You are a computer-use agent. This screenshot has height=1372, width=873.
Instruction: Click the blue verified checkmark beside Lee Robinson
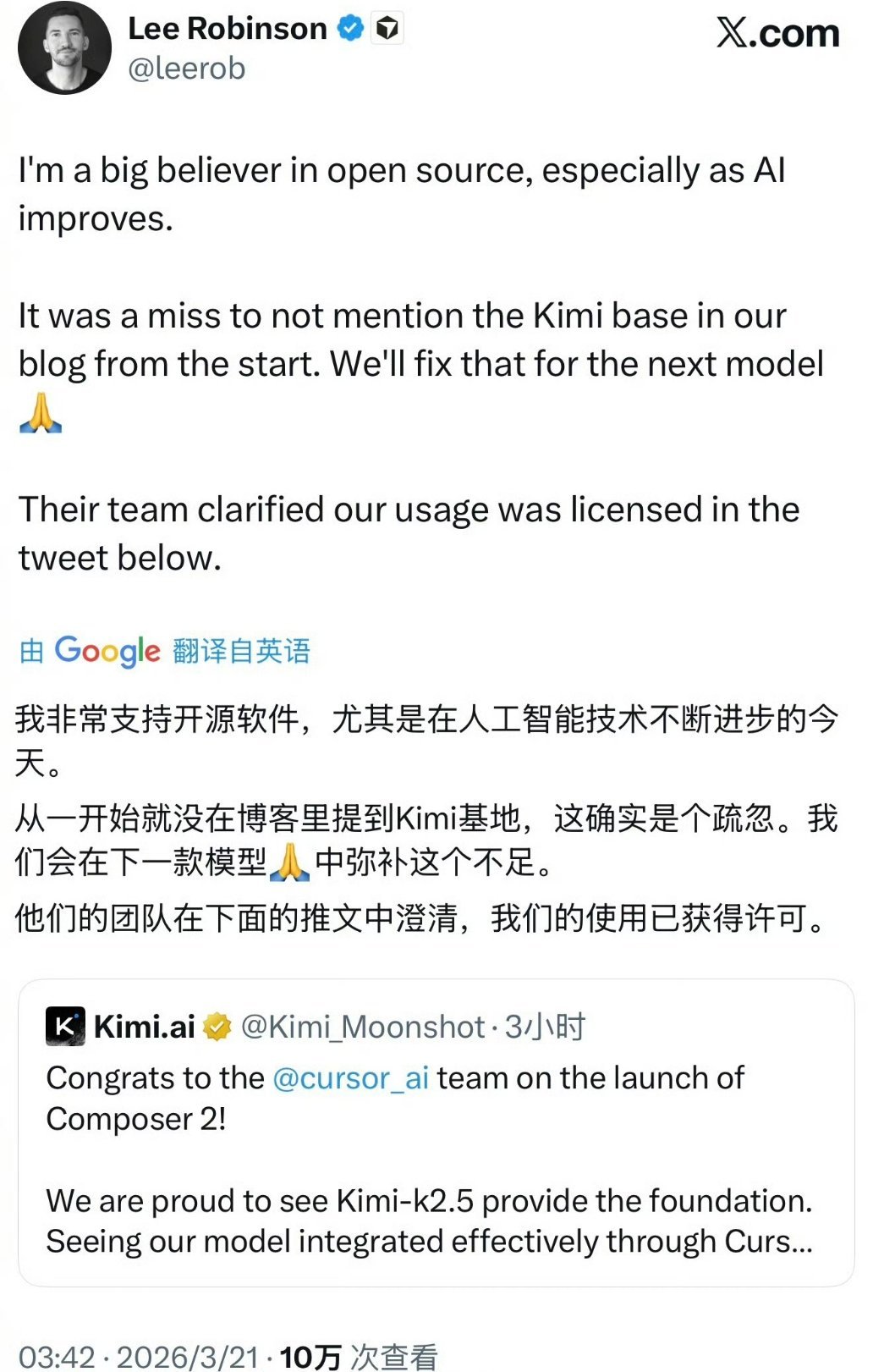349,28
